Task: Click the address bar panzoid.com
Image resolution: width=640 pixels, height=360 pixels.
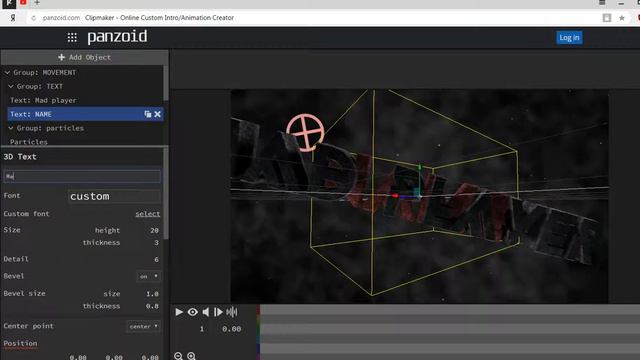Action: (61, 18)
